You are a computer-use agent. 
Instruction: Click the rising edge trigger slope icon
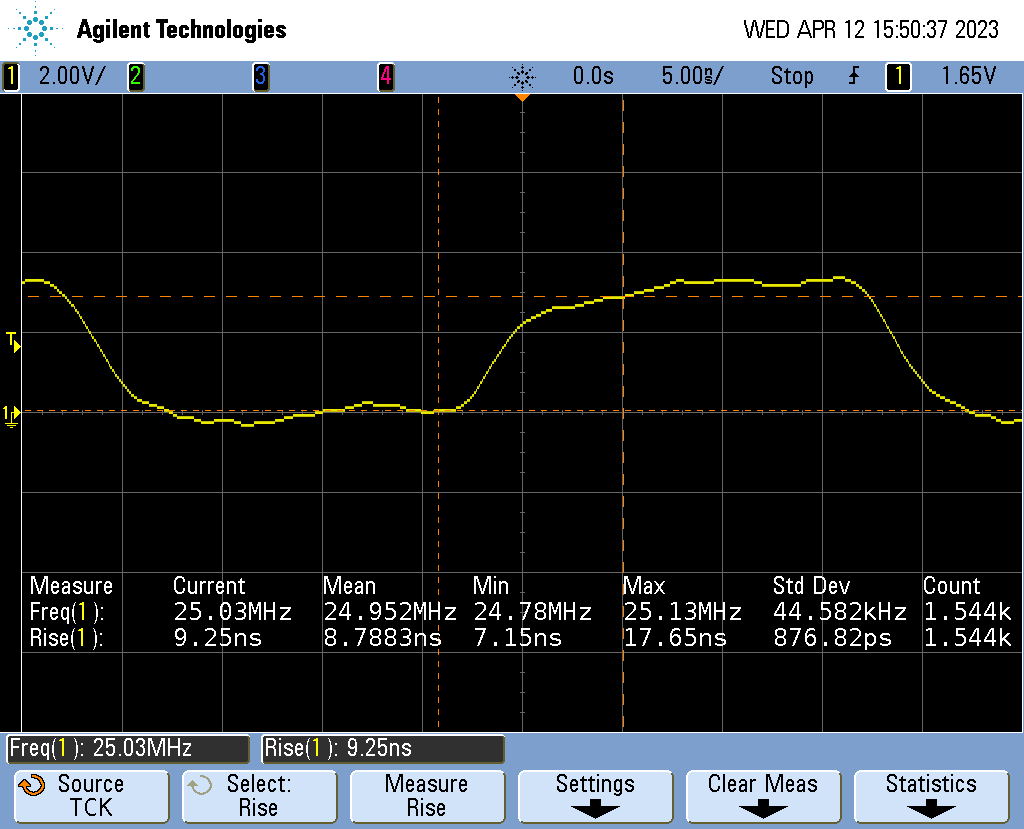tap(853, 76)
